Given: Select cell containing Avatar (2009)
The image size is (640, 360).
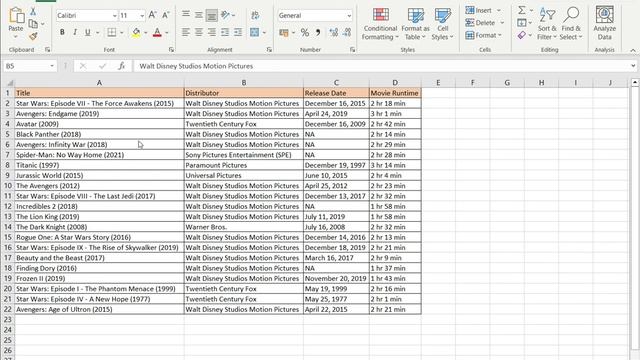Looking at the screenshot, I should coord(99,124).
